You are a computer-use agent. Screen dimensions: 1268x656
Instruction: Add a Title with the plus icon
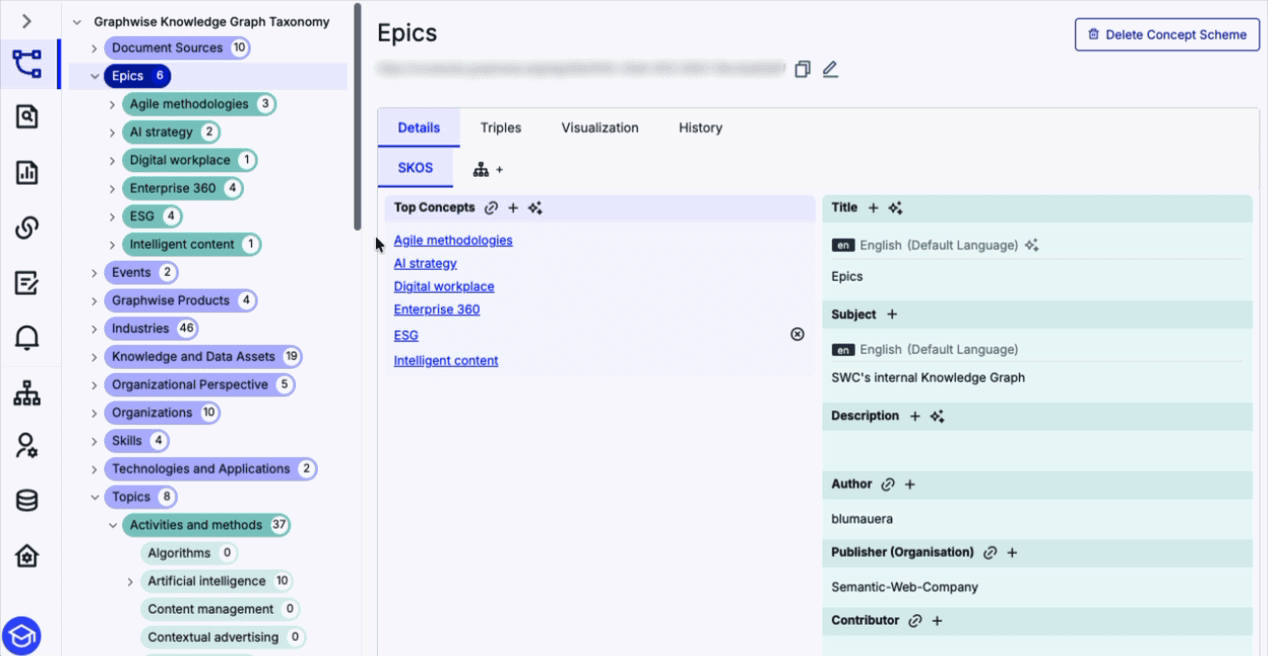[873, 208]
